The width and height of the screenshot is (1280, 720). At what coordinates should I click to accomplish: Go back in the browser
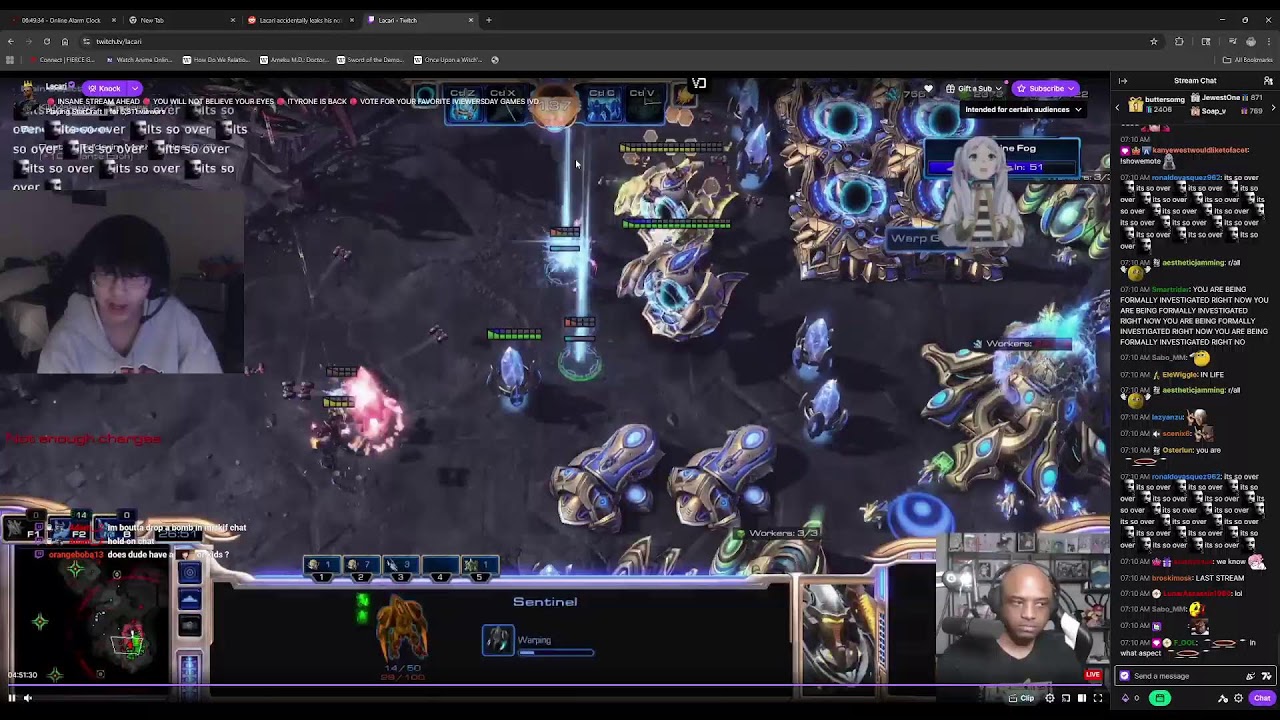[10, 41]
